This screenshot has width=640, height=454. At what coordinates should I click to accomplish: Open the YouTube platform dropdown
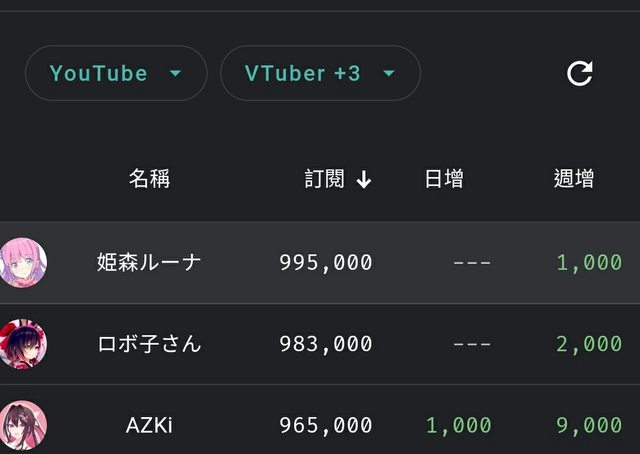(116, 73)
